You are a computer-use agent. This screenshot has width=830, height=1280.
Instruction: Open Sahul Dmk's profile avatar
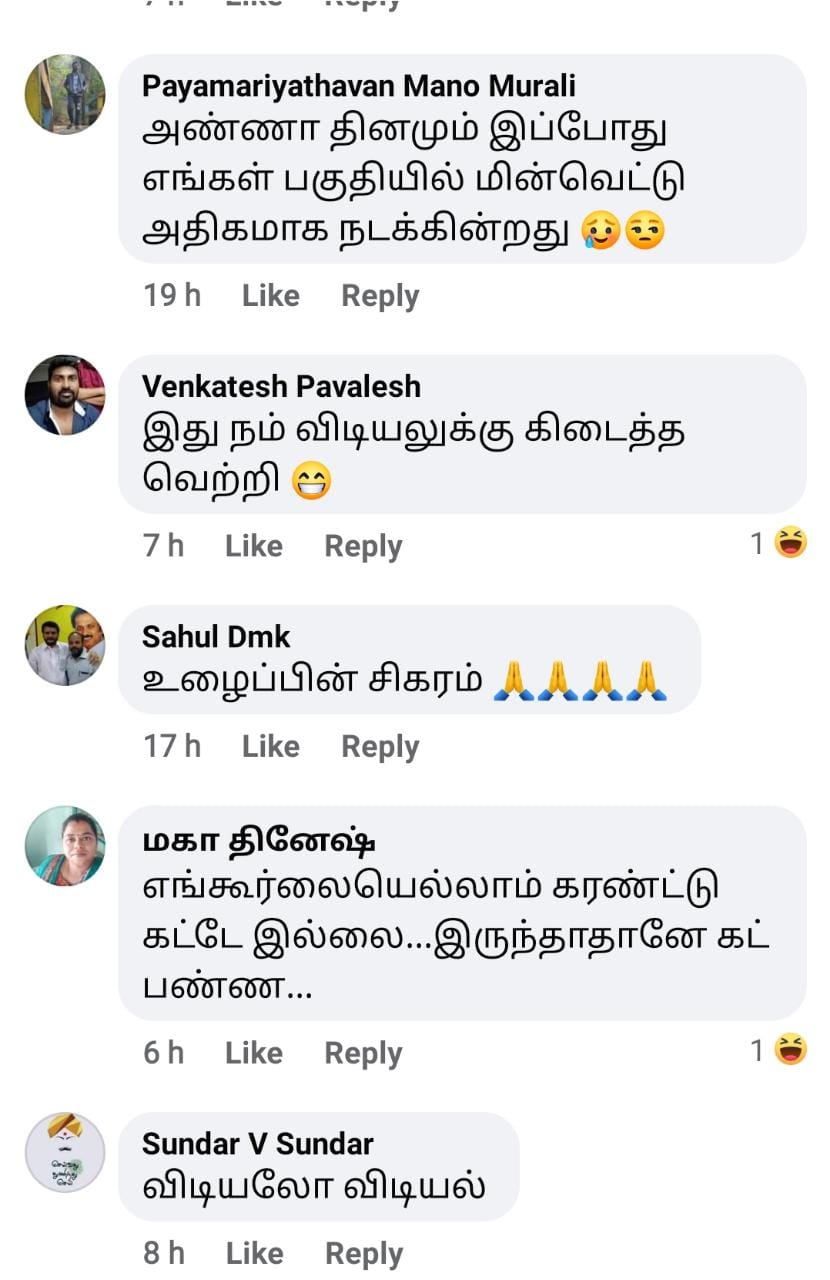pyautogui.click(x=65, y=645)
